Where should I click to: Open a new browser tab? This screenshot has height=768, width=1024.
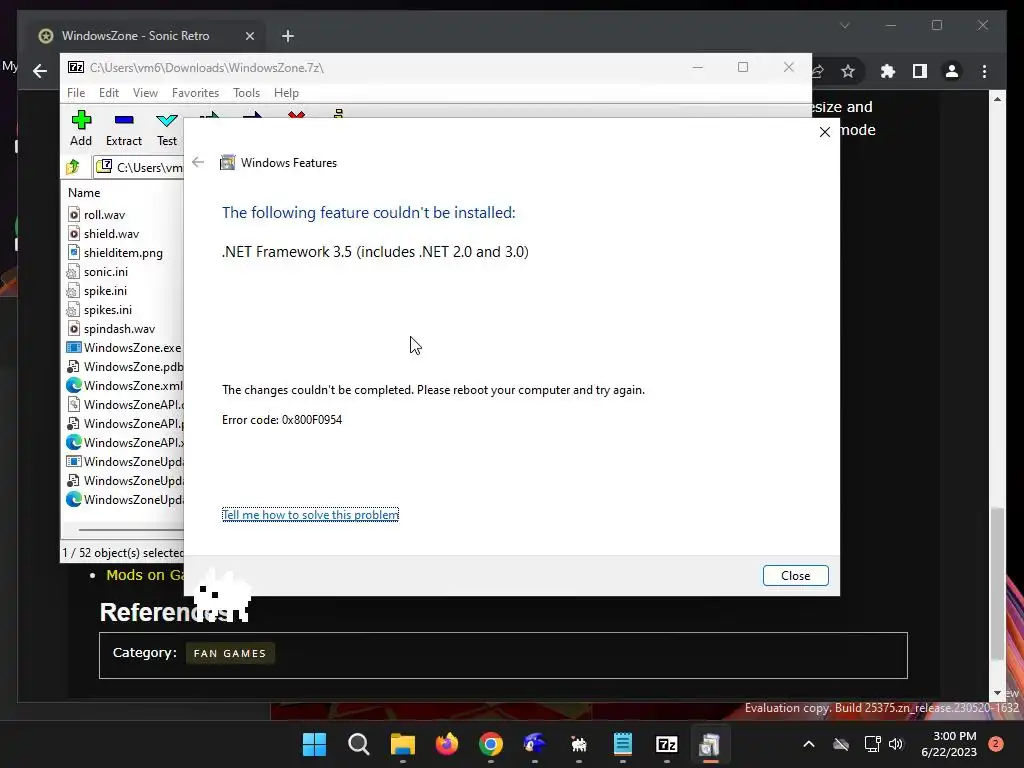pyautogui.click(x=288, y=36)
